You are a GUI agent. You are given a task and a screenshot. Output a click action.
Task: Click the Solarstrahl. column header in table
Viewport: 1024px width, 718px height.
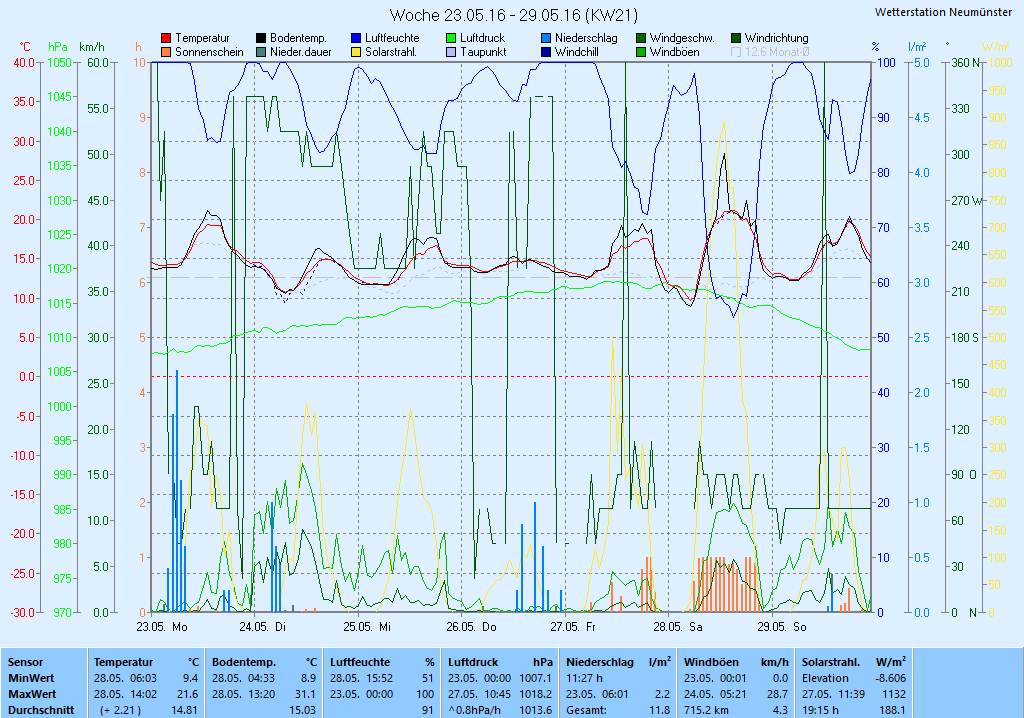click(831, 662)
